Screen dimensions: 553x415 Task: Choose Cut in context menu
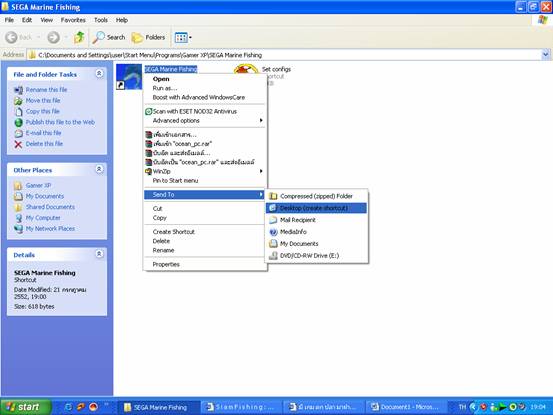(205, 209)
